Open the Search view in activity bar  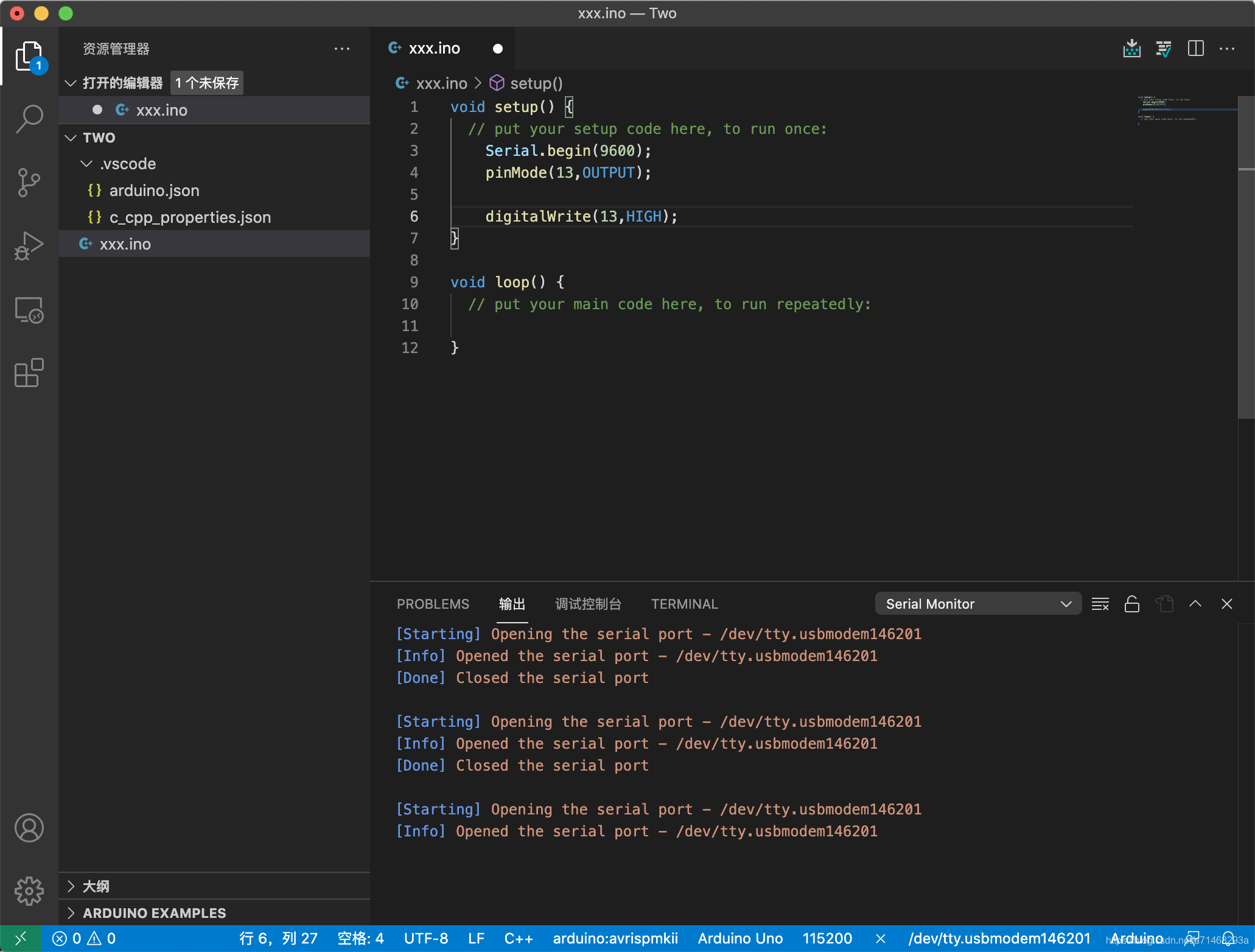pos(29,118)
